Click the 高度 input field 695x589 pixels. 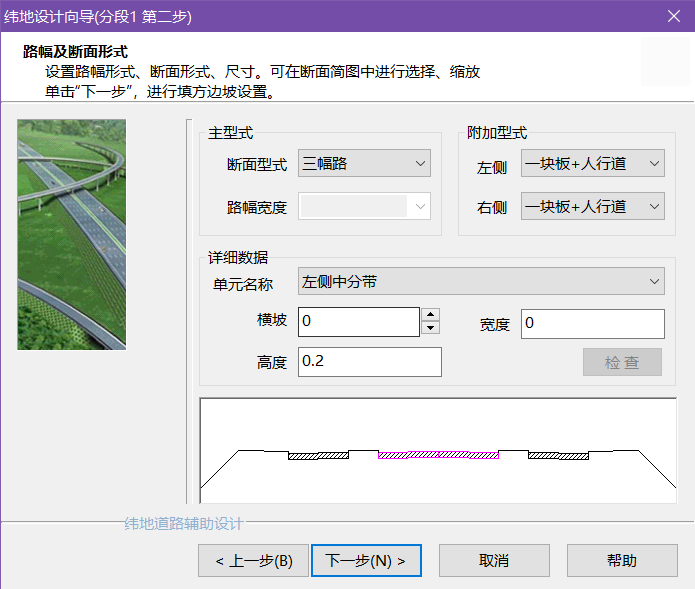369,361
